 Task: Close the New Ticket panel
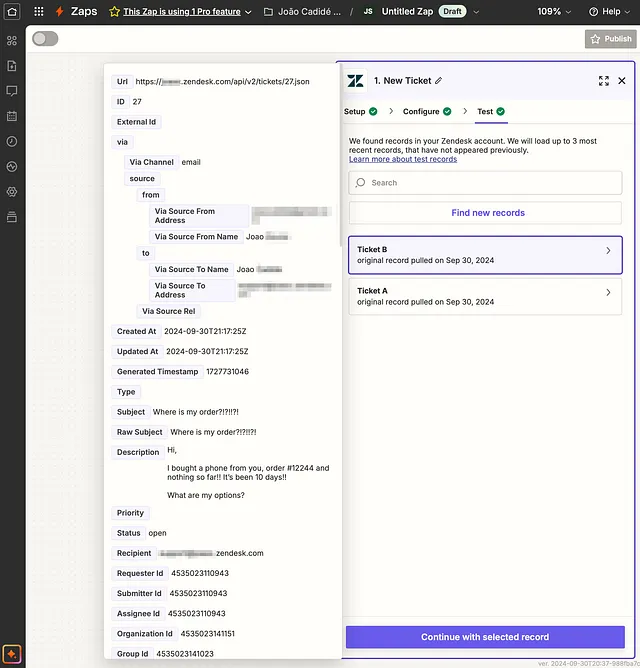[x=622, y=81]
